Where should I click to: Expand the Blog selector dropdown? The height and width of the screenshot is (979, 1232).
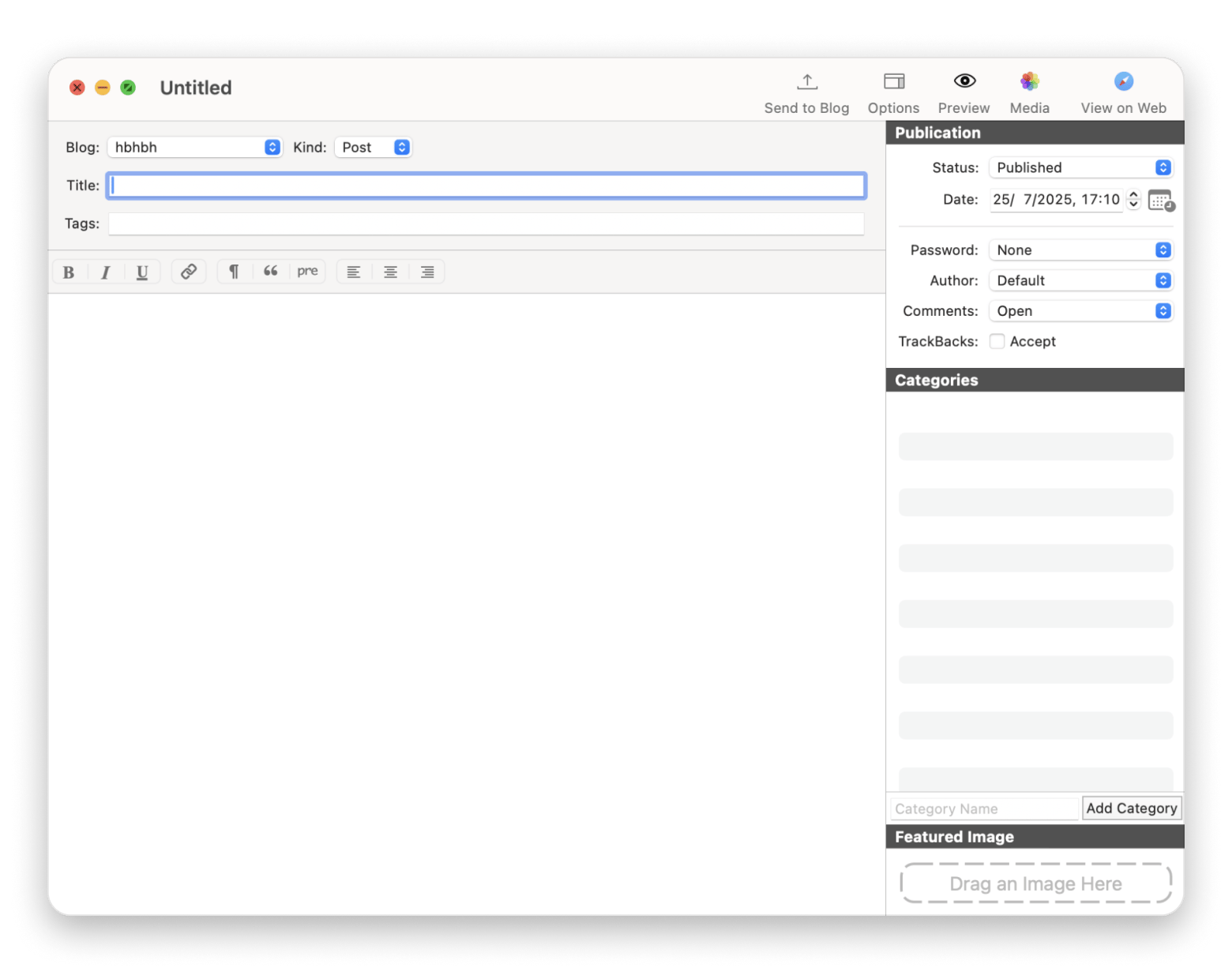194,148
